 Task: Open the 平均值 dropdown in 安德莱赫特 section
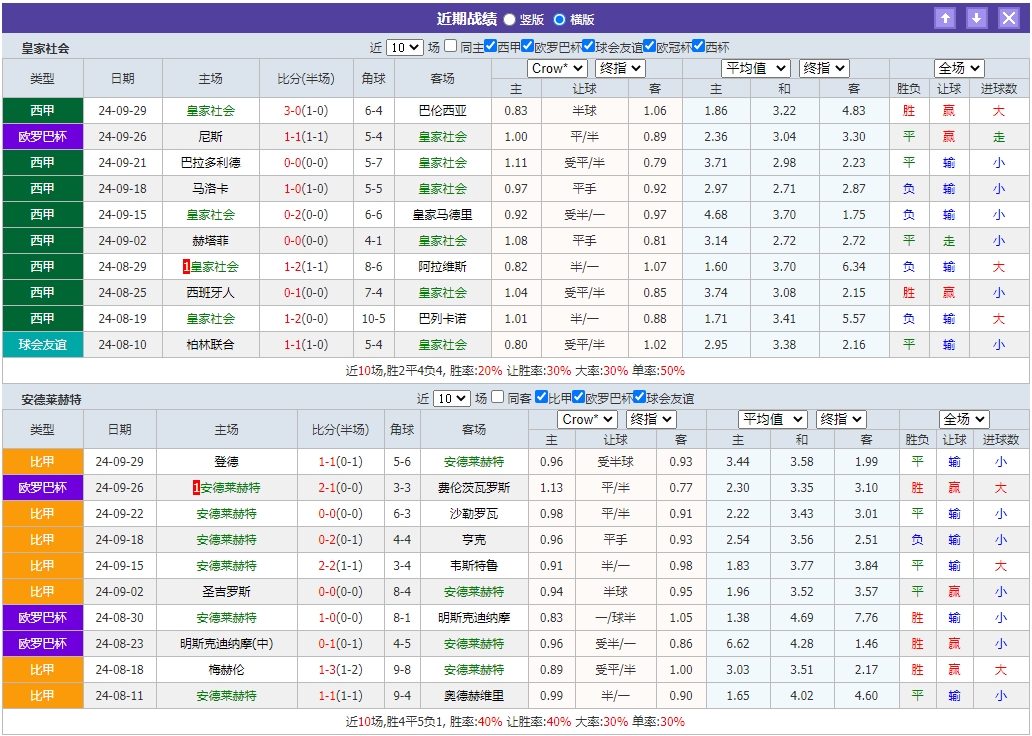[x=772, y=419]
